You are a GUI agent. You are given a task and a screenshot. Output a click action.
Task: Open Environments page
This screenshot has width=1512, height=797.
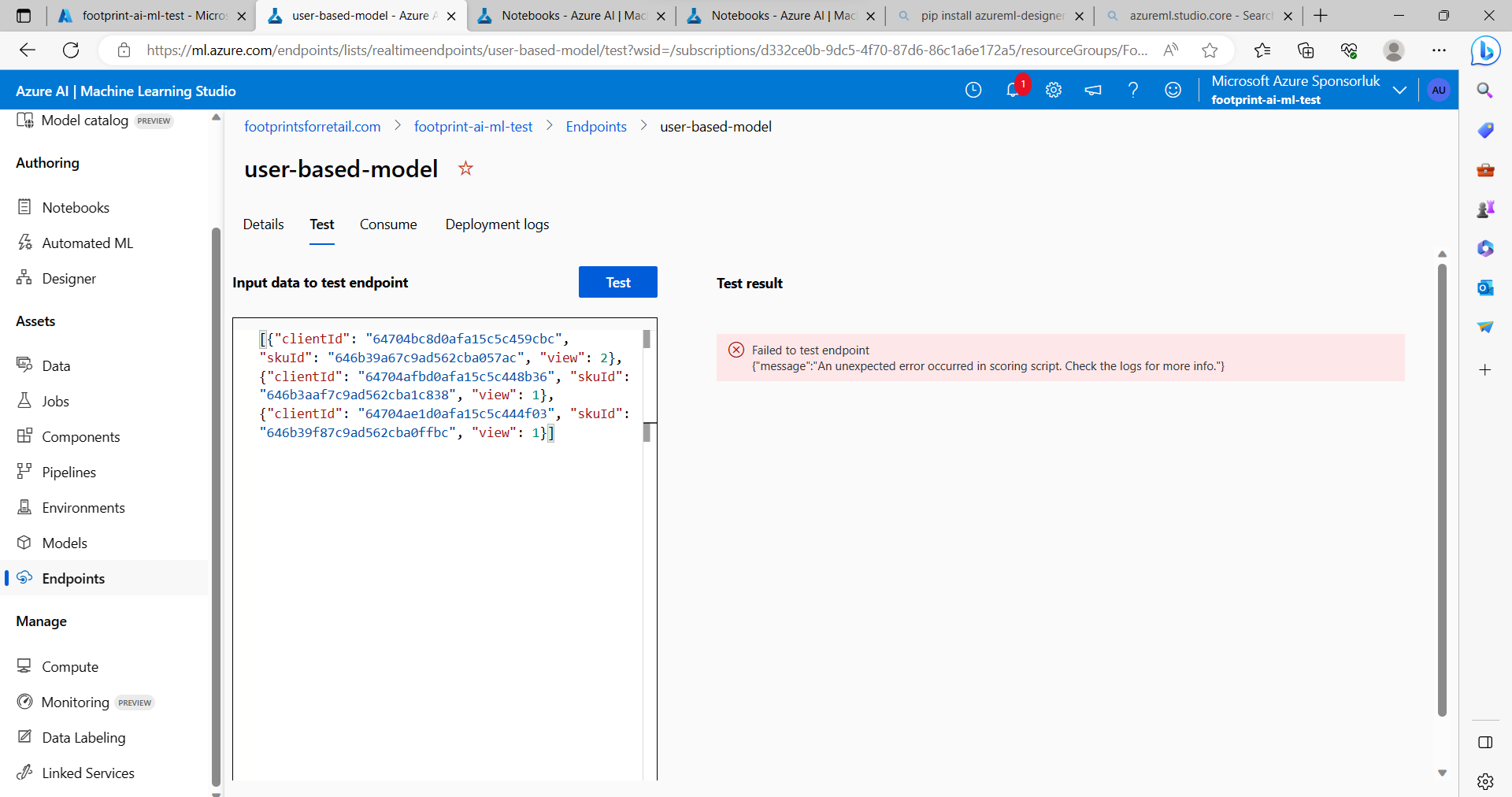[x=83, y=507]
